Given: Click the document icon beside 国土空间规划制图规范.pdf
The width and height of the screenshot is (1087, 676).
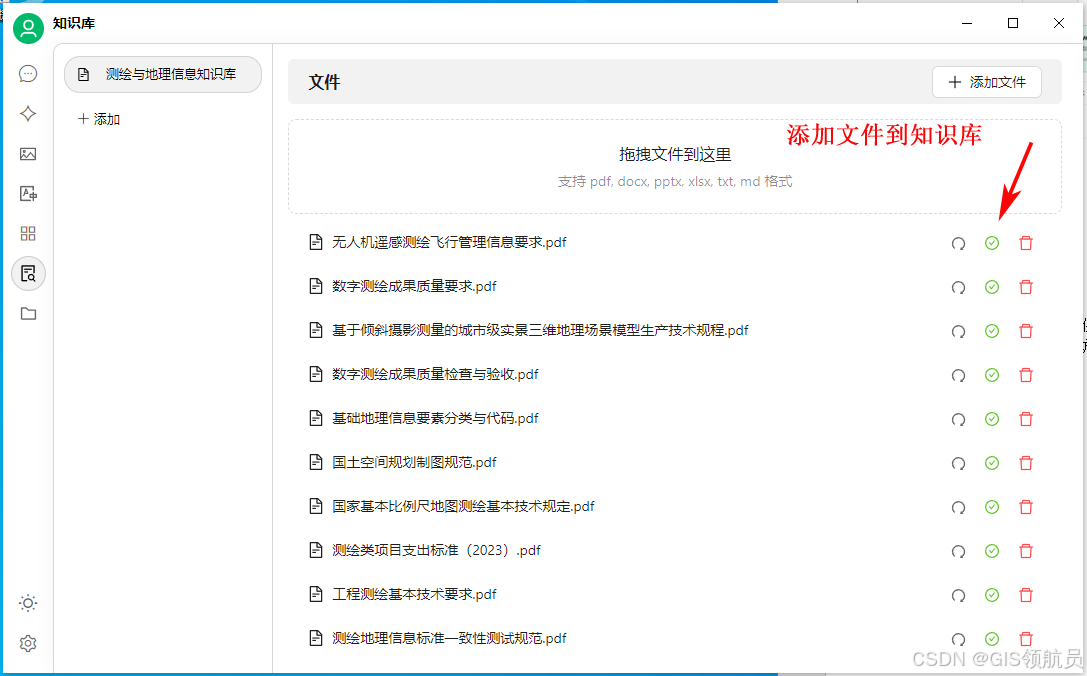Looking at the screenshot, I should tap(315, 462).
